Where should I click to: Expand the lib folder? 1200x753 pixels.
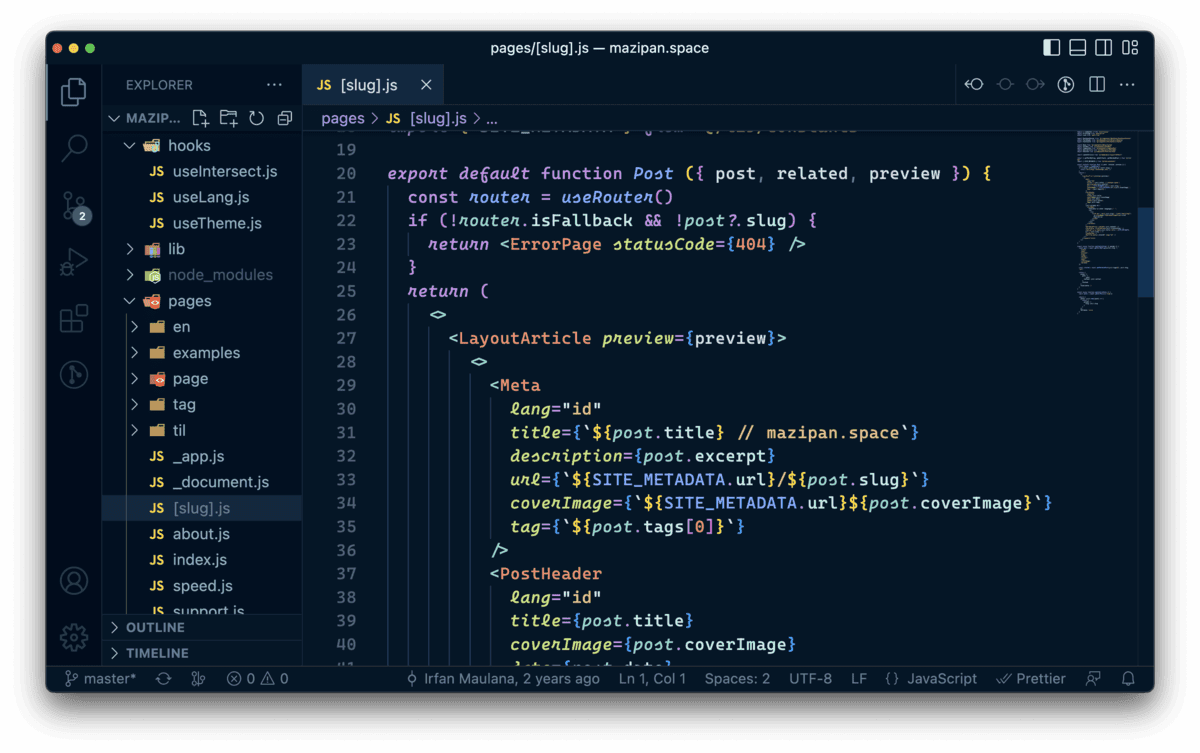[x=202, y=249]
